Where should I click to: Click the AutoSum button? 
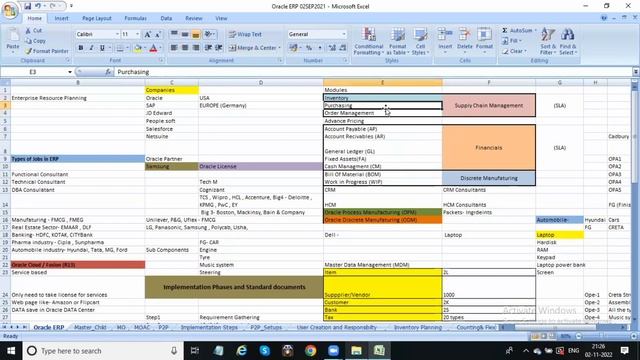pos(518,31)
